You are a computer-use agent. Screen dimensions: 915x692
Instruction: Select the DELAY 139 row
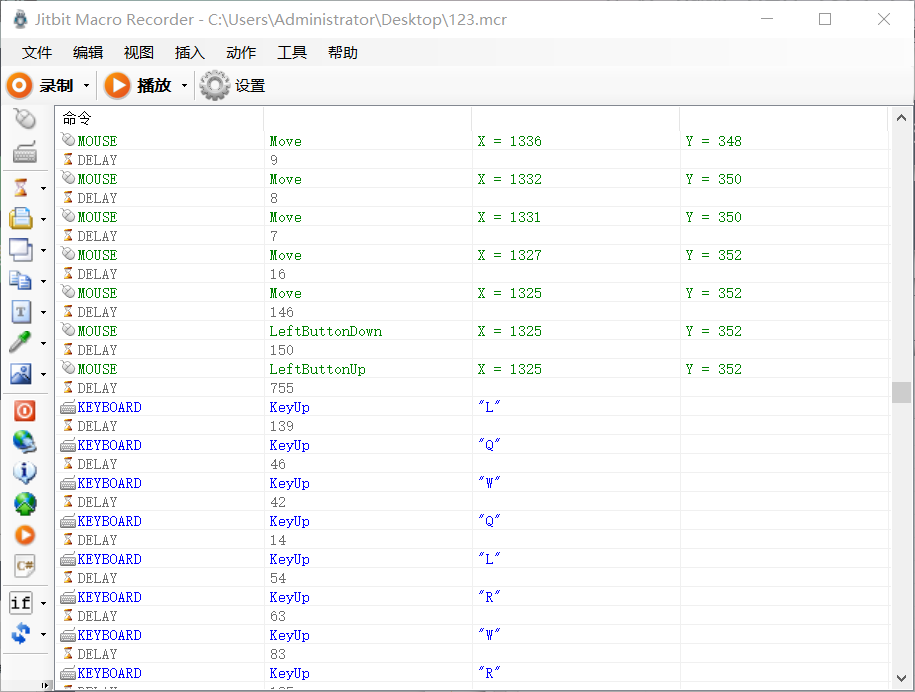(x=472, y=426)
